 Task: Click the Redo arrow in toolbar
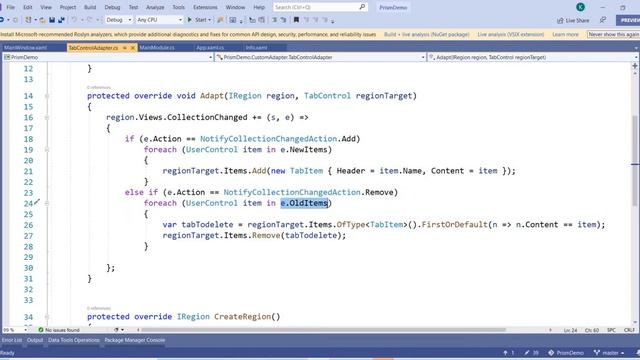tap(90, 20)
